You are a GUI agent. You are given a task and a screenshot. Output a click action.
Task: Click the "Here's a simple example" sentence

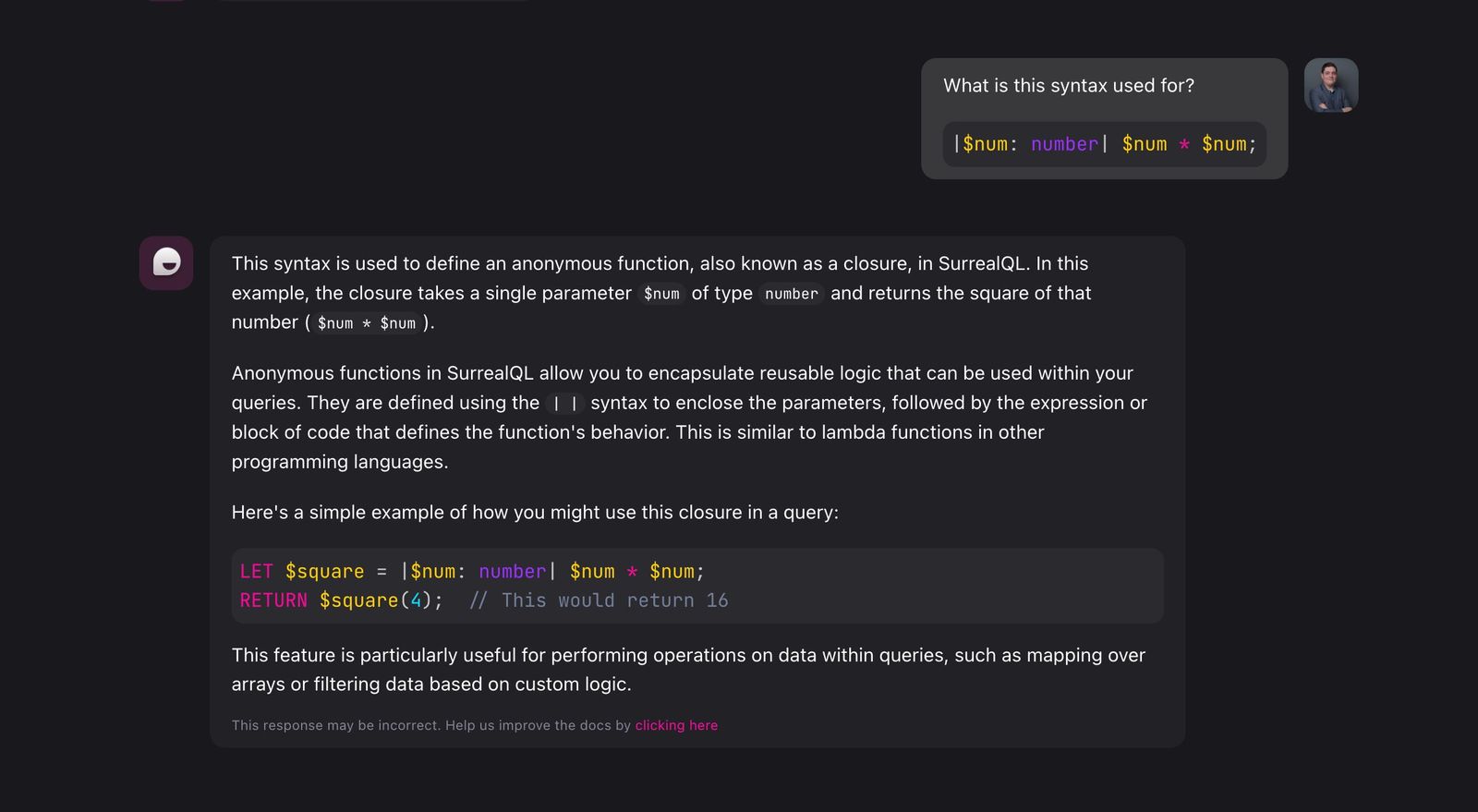click(535, 513)
